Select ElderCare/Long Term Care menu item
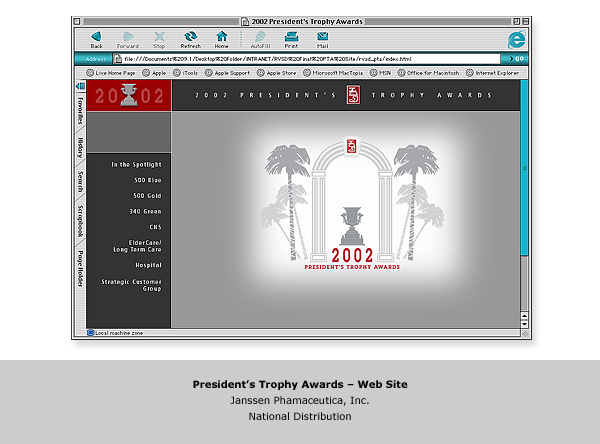This screenshot has height=444, width=600. [137, 246]
